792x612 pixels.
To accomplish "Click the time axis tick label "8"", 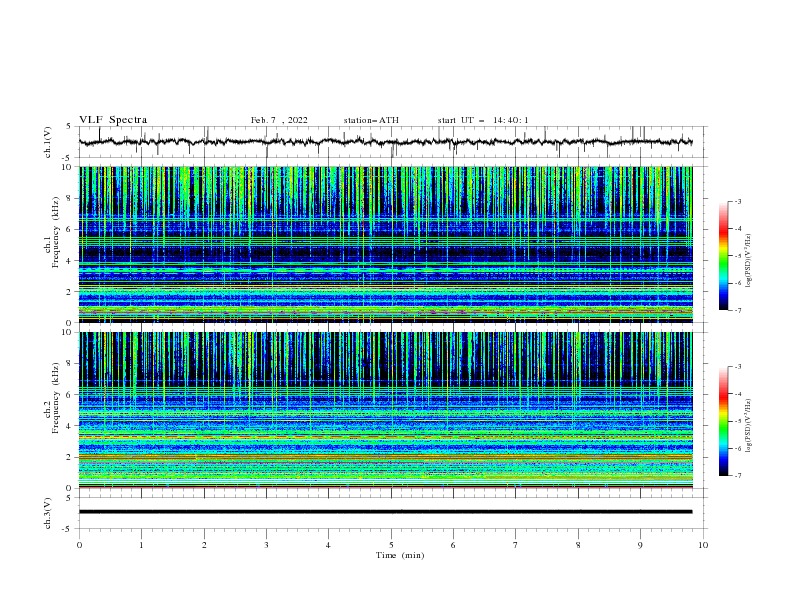I will point(578,545).
